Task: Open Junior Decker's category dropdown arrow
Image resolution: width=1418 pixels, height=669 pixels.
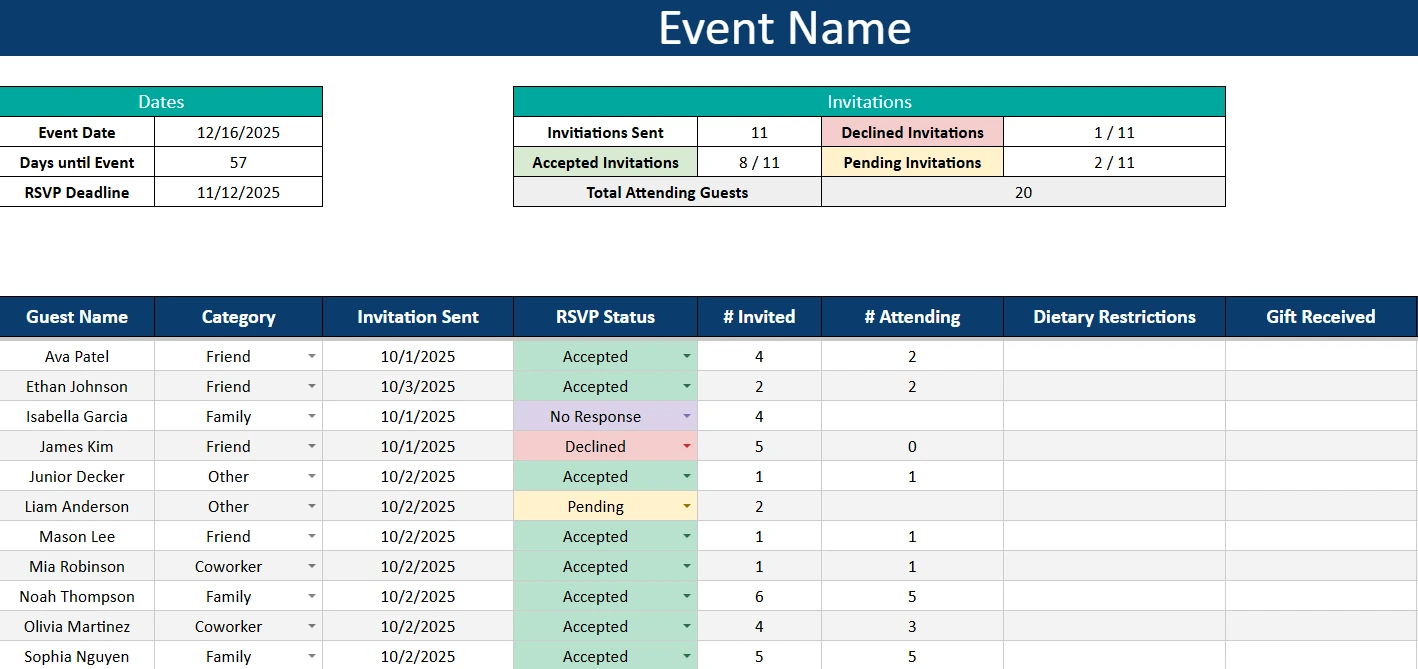Action: coord(311,477)
